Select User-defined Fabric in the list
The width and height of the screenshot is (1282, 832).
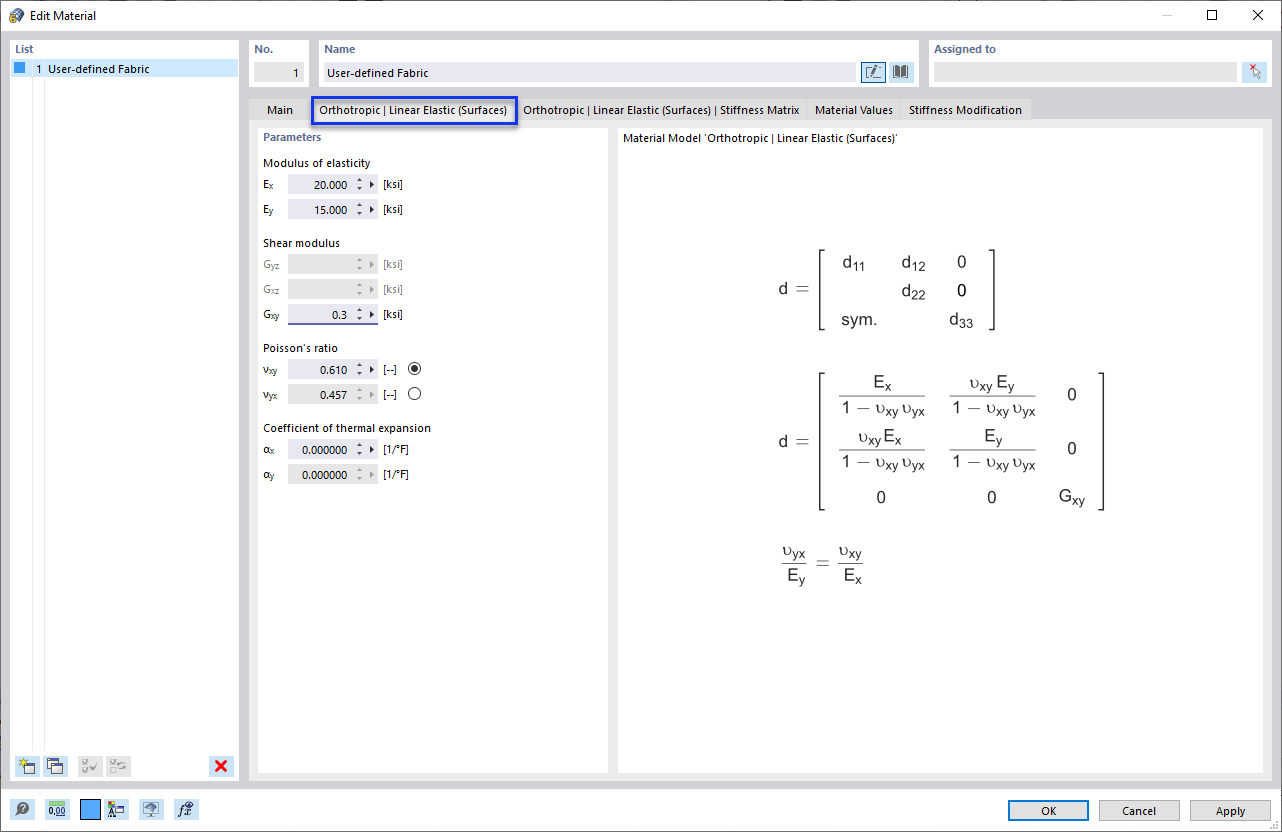click(x=124, y=69)
